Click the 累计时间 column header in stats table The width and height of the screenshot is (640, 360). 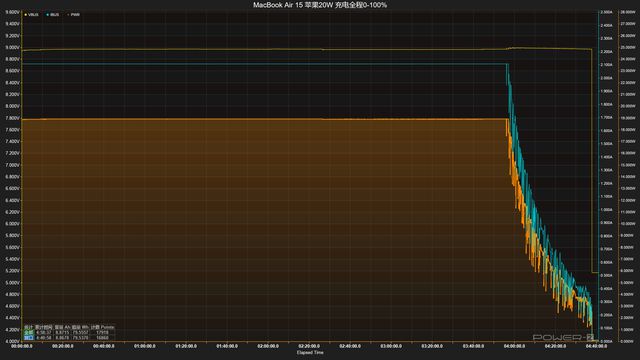44,327
